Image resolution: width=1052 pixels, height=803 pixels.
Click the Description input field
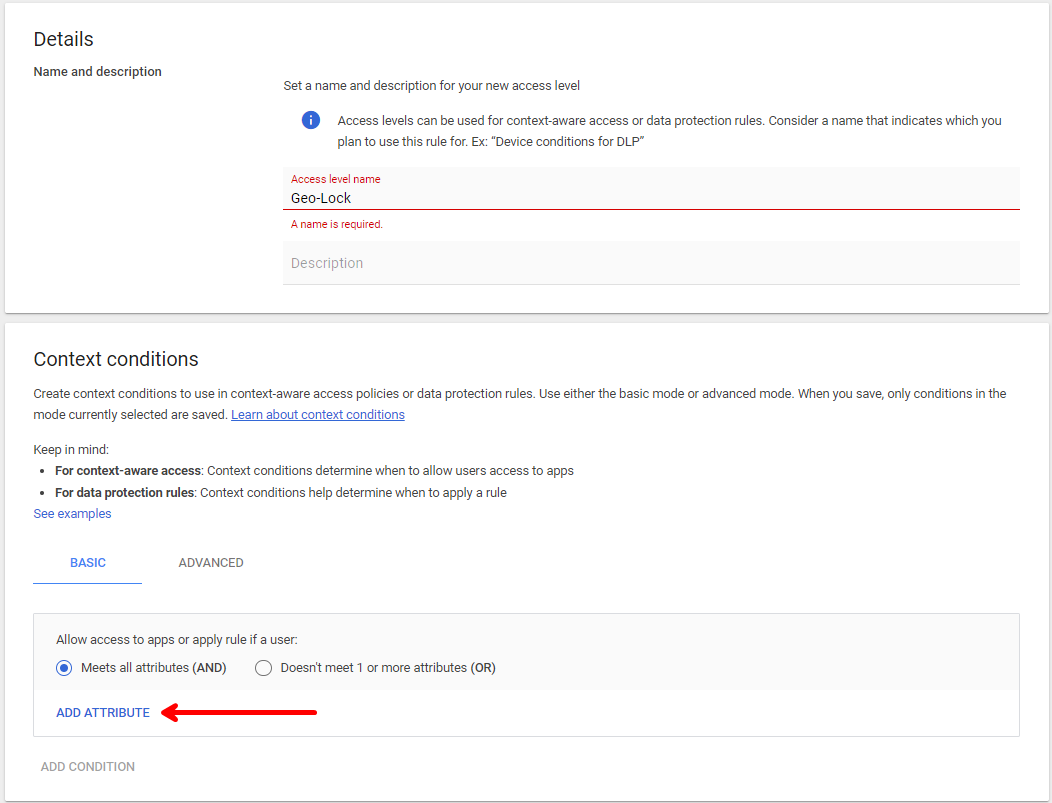click(651, 263)
